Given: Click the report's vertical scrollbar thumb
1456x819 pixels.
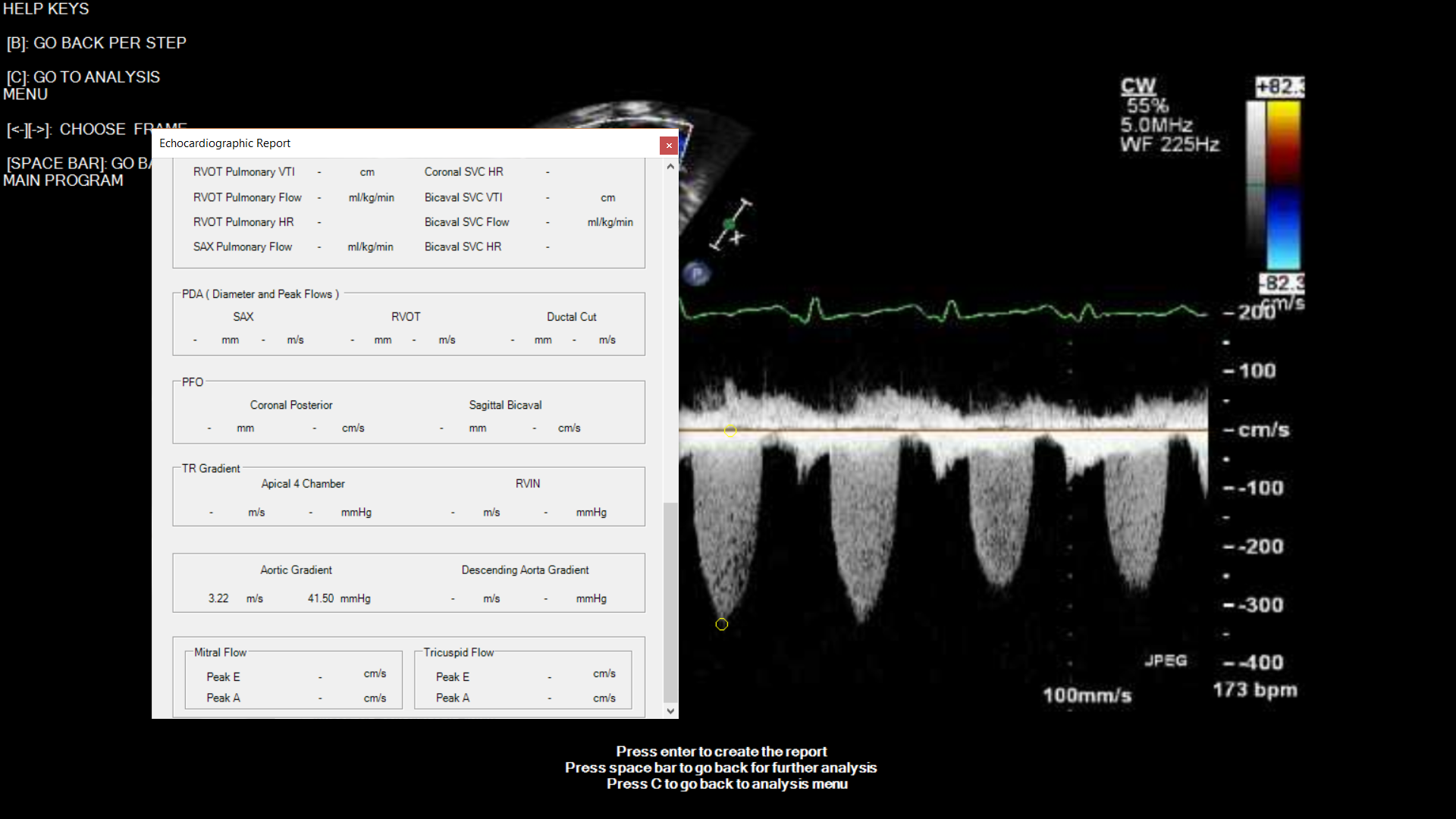Looking at the screenshot, I should 670,602.
